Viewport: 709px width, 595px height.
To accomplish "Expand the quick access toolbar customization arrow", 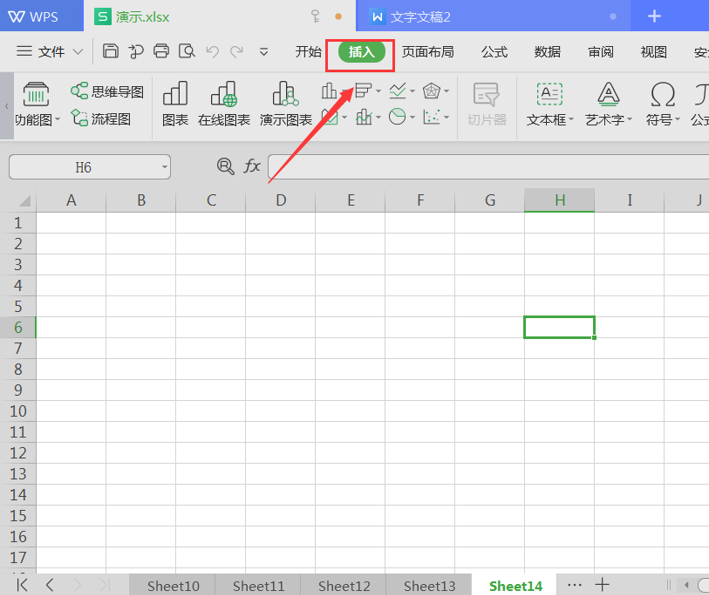I will click(264, 52).
